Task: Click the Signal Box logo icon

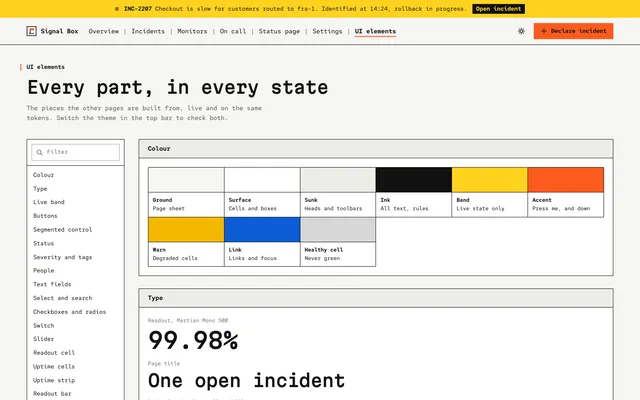Action: [31, 31]
